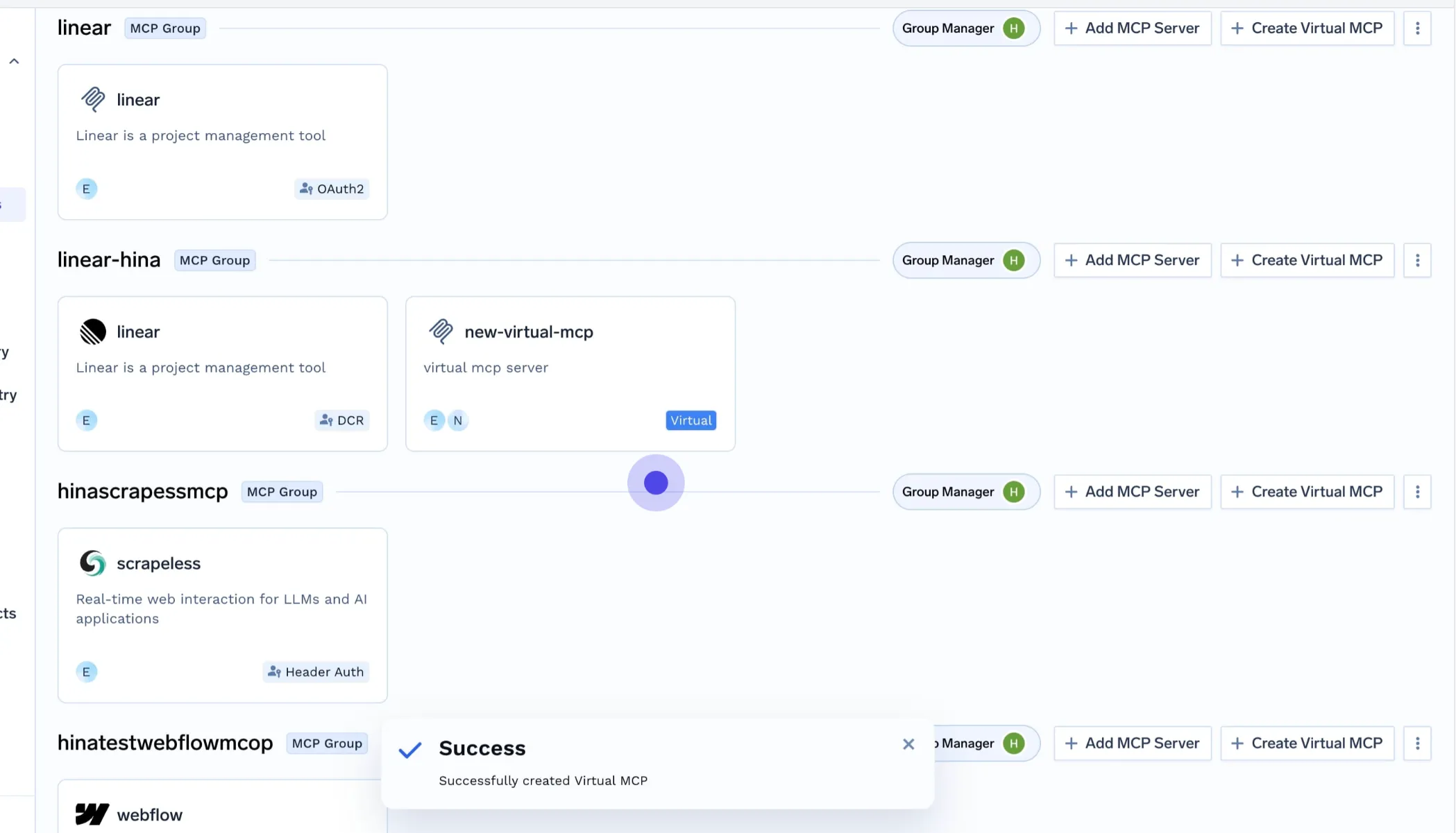Click the new-virtual-mcp card icon

(x=441, y=332)
